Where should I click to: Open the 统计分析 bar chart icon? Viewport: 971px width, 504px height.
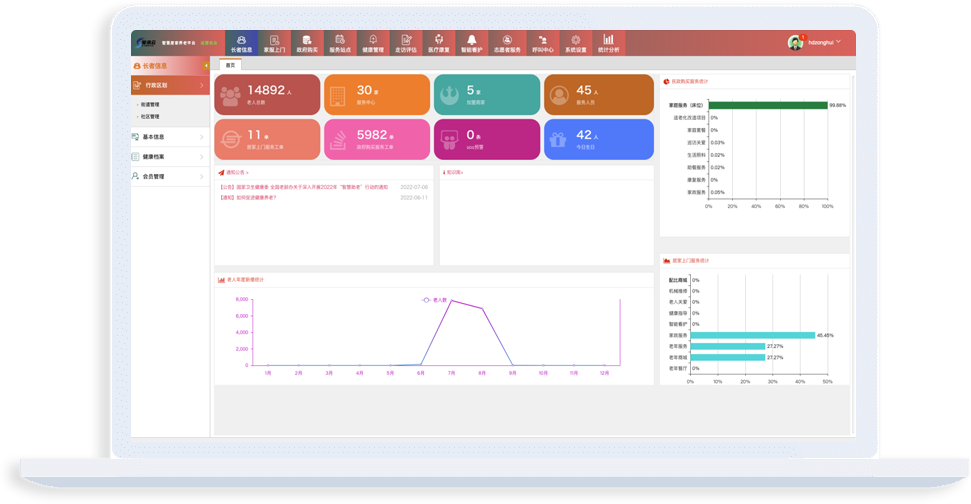point(608,40)
